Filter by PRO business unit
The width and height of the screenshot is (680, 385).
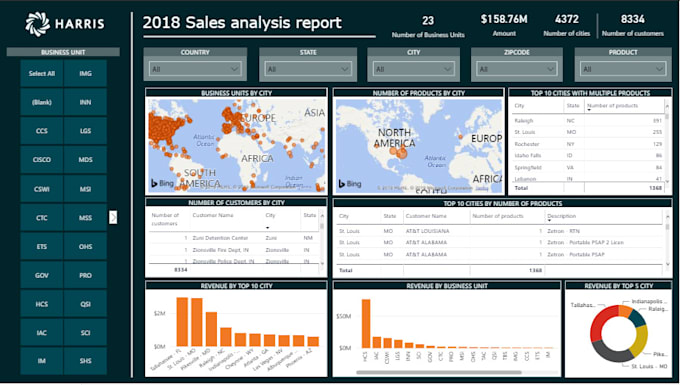(x=85, y=275)
